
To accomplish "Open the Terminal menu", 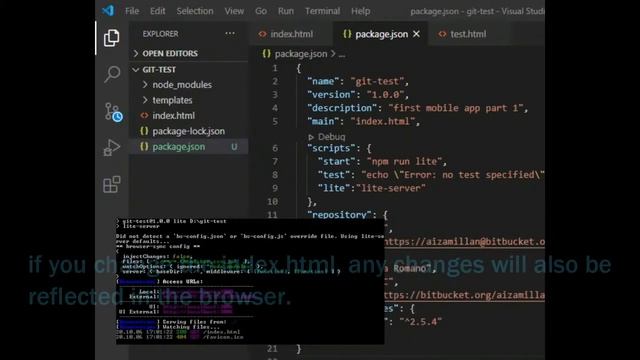I will tap(322, 11).
